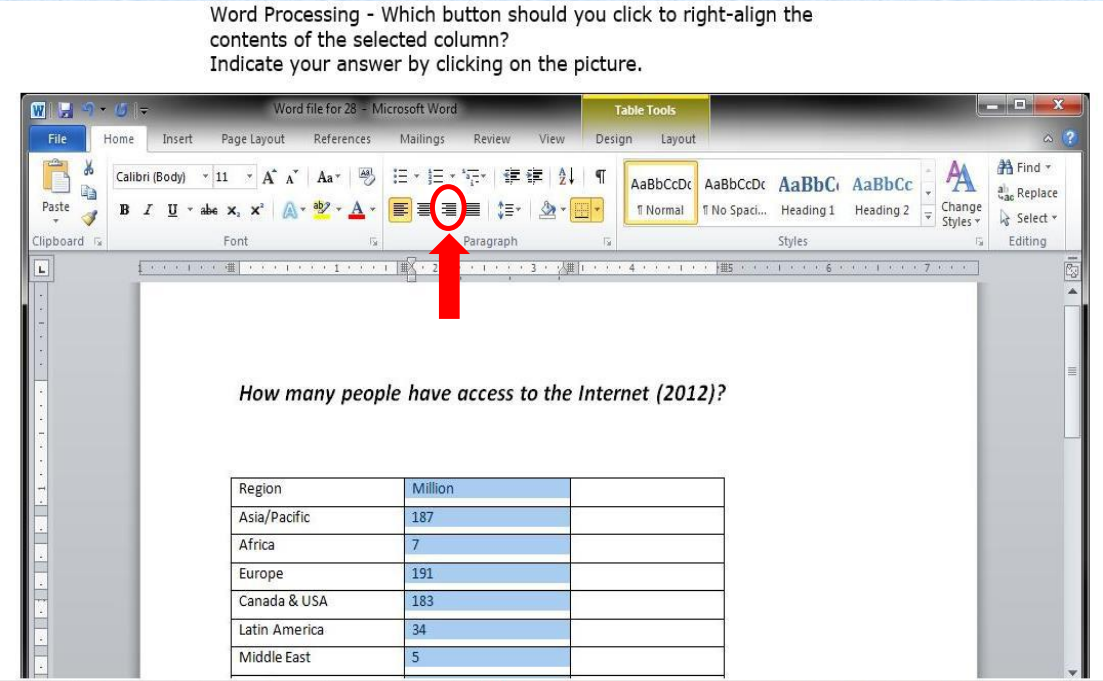Open Word Help question mark icon
The width and height of the screenshot is (1103, 681).
tap(1070, 138)
